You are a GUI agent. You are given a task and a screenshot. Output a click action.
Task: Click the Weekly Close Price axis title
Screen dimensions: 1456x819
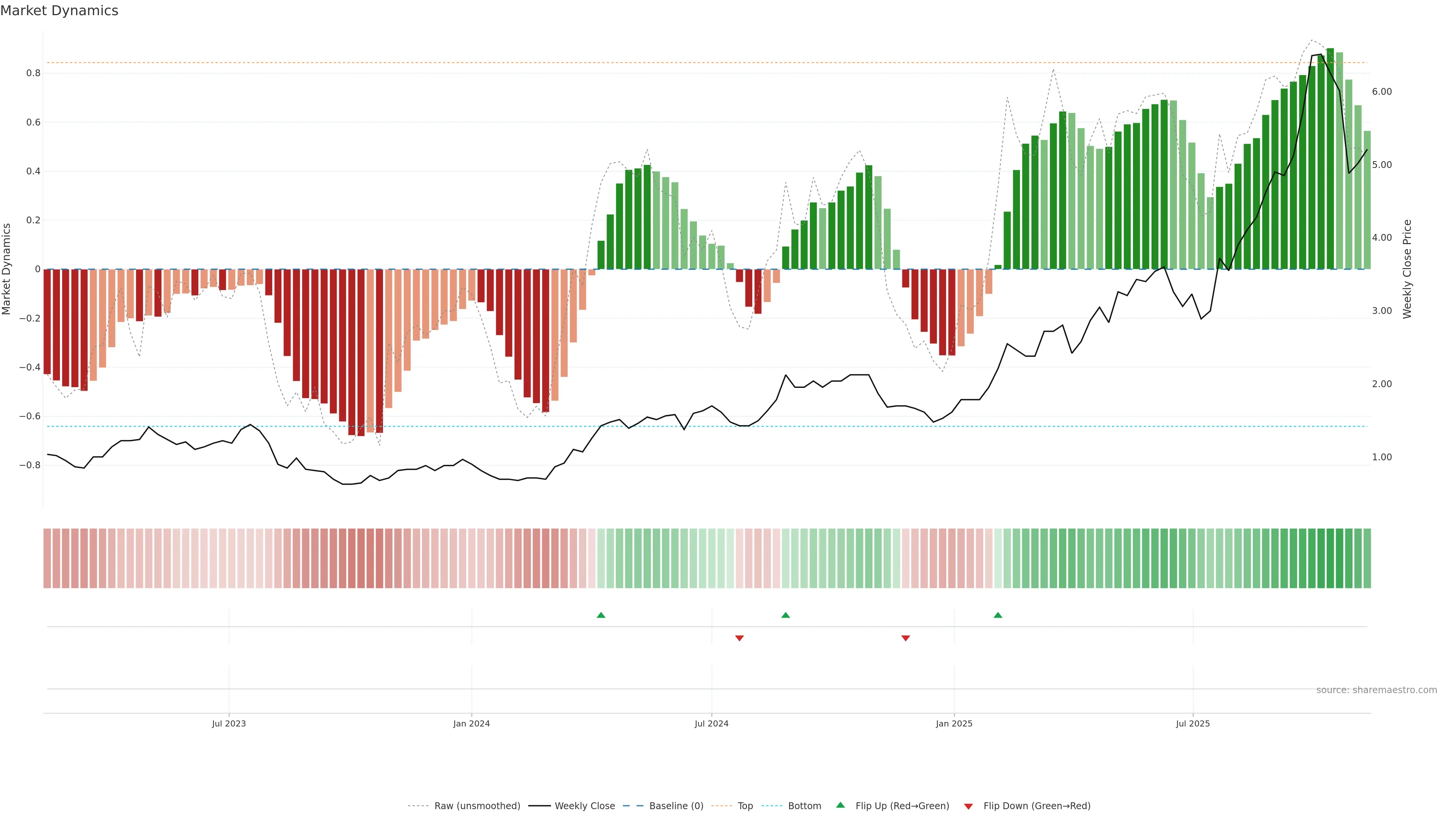tap(1407, 269)
